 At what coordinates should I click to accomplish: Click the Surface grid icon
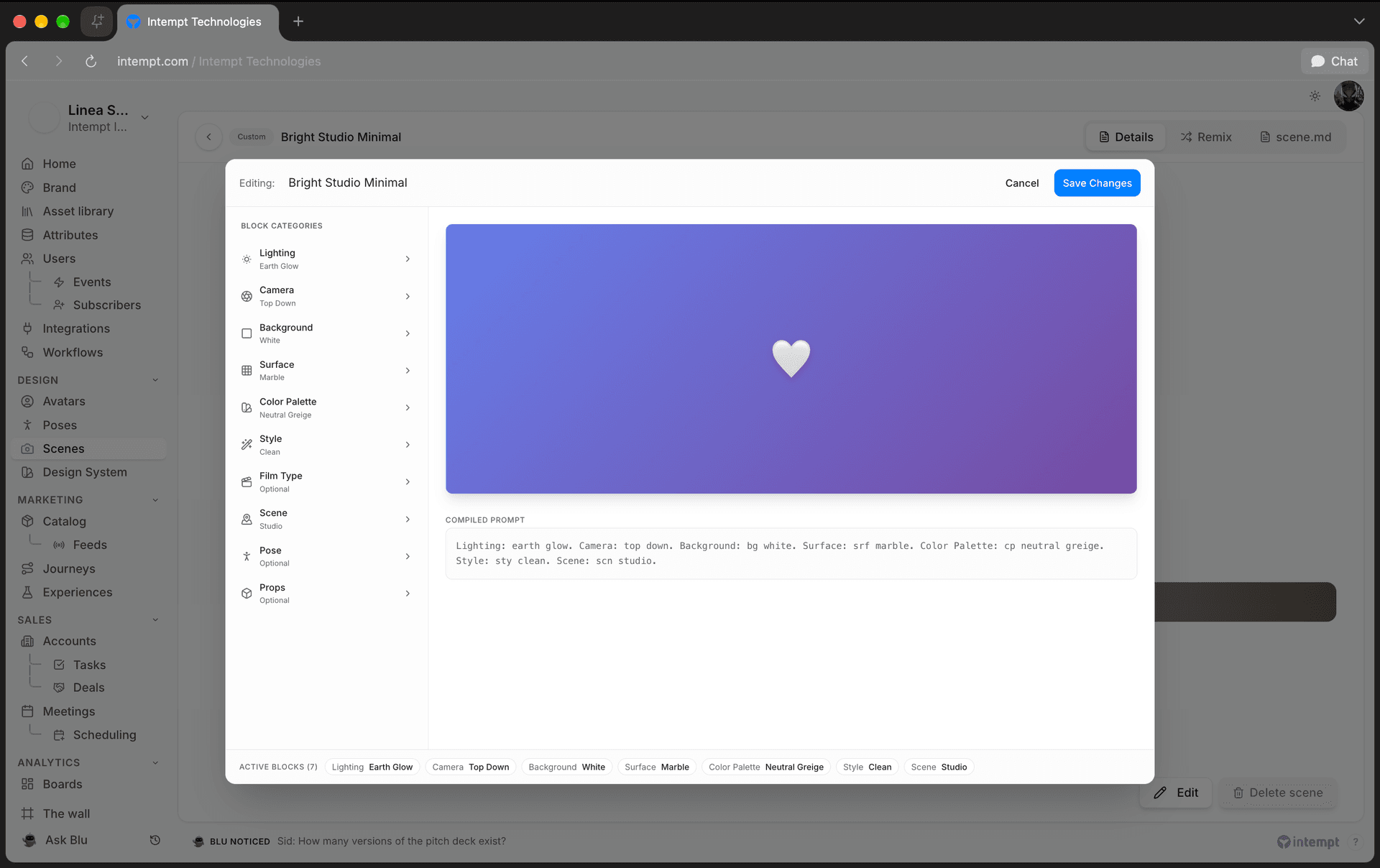click(x=247, y=371)
